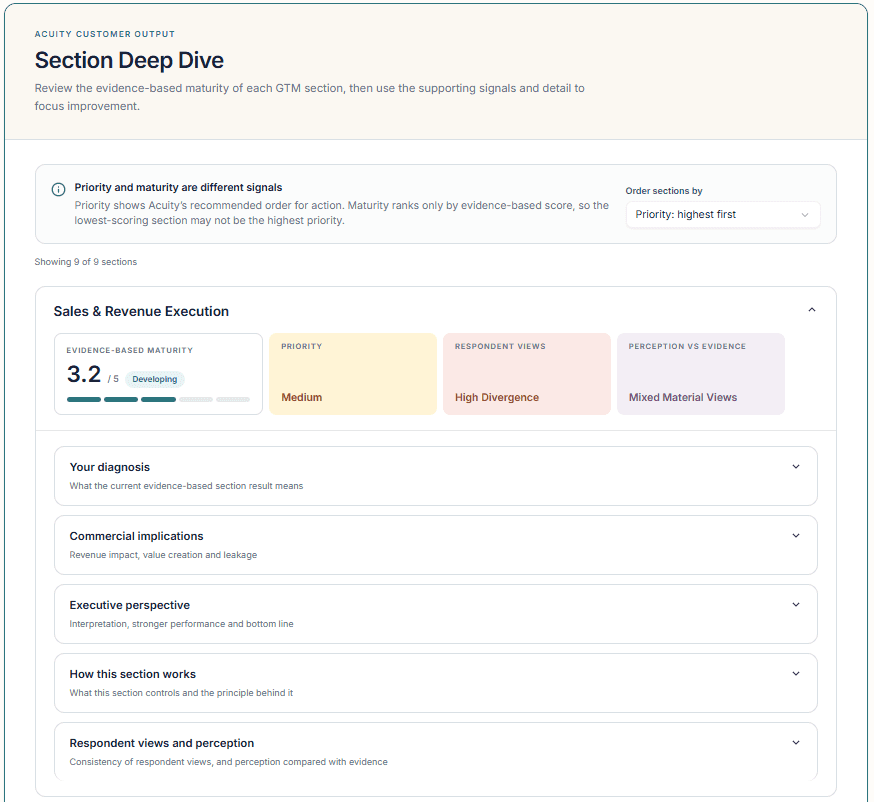Expand the How this section works panel
Viewport: 874px width, 802px height.
pos(435,683)
